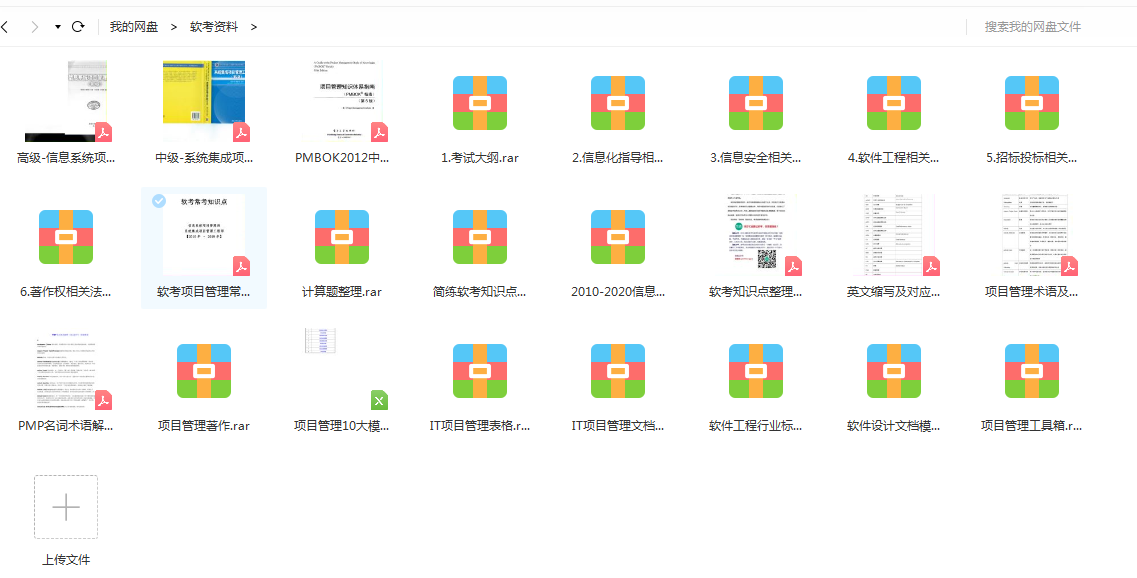Viewport: 1137px width, 578px height.
Task: Open the 1.考试大纲.rar archive icon
Action: click(x=480, y=102)
